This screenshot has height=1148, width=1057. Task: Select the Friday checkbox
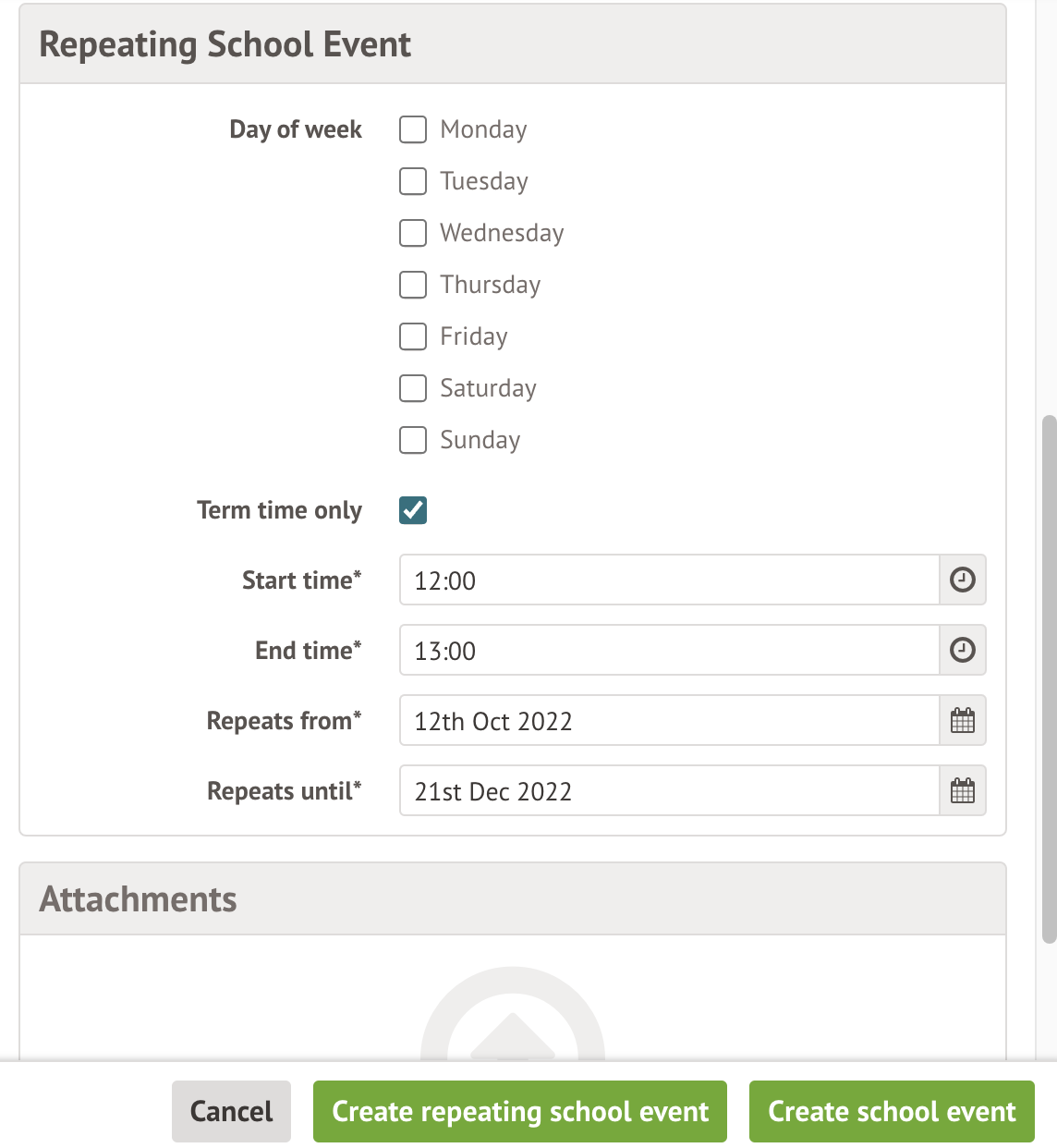[x=413, y=336]
